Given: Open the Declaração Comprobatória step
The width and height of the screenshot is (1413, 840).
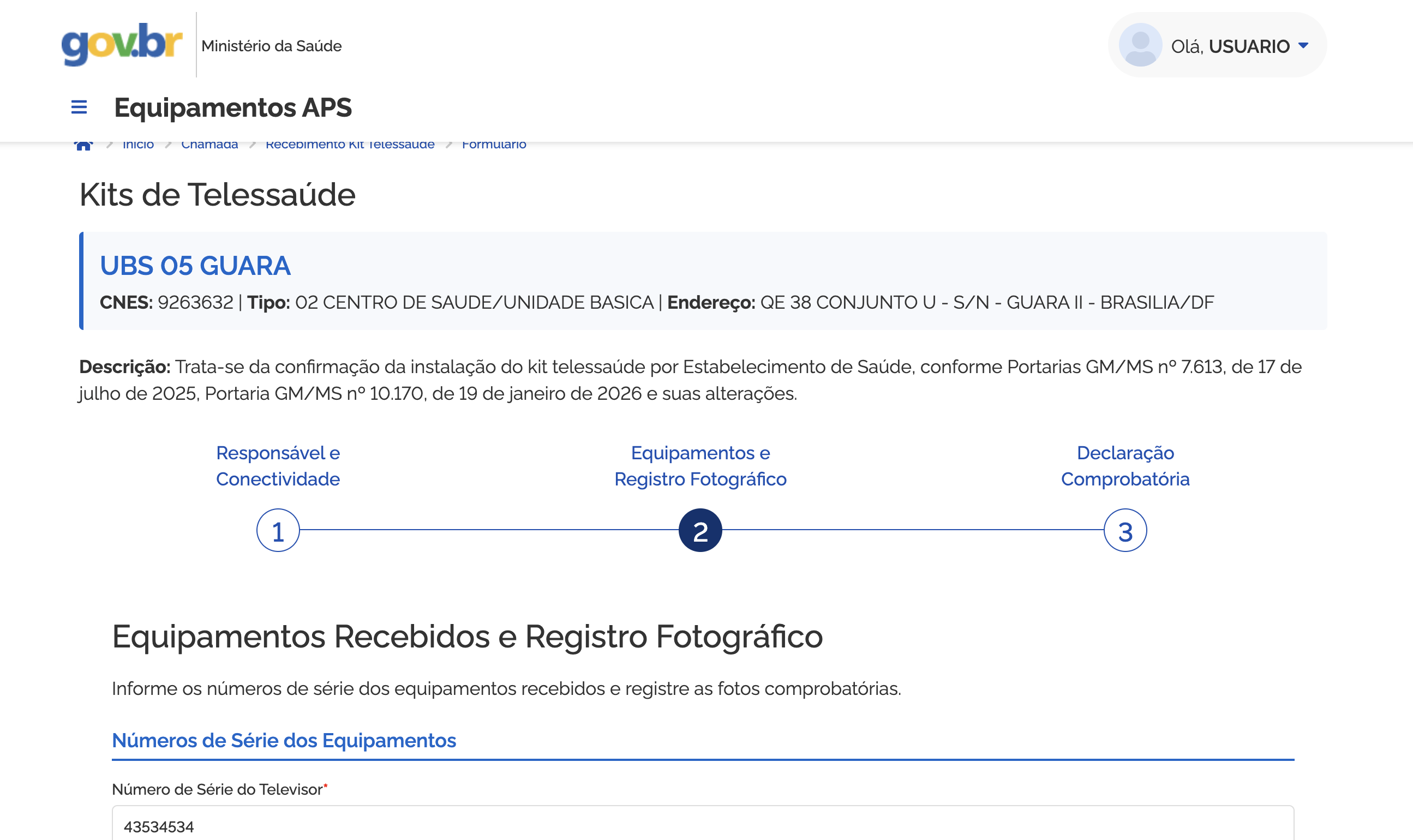Looking at the screenshot, I should pos(1125,466).
